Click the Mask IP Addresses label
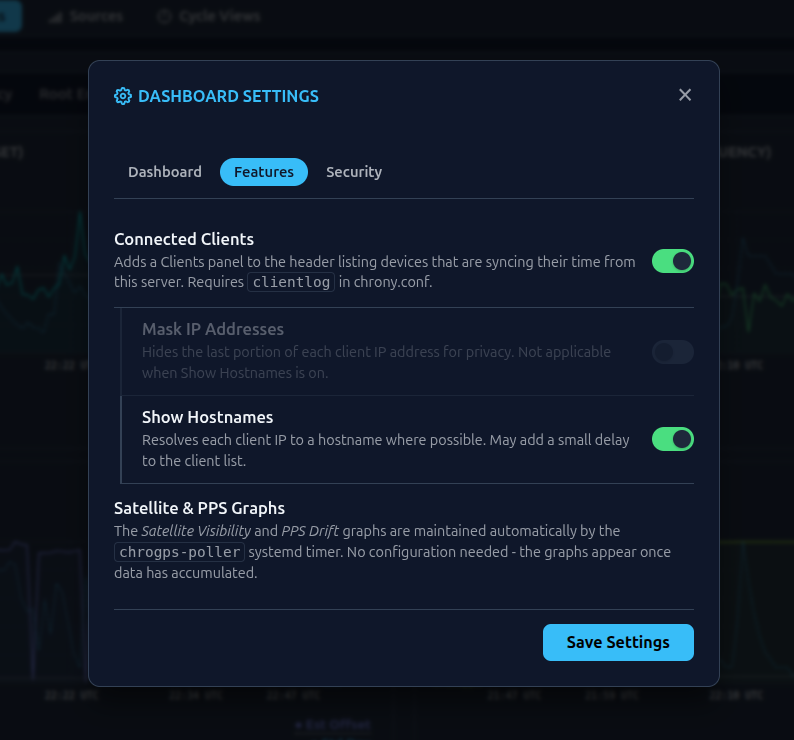Image resolution: width=794 pixels, height=740 pixels. (x=213, y=329)
